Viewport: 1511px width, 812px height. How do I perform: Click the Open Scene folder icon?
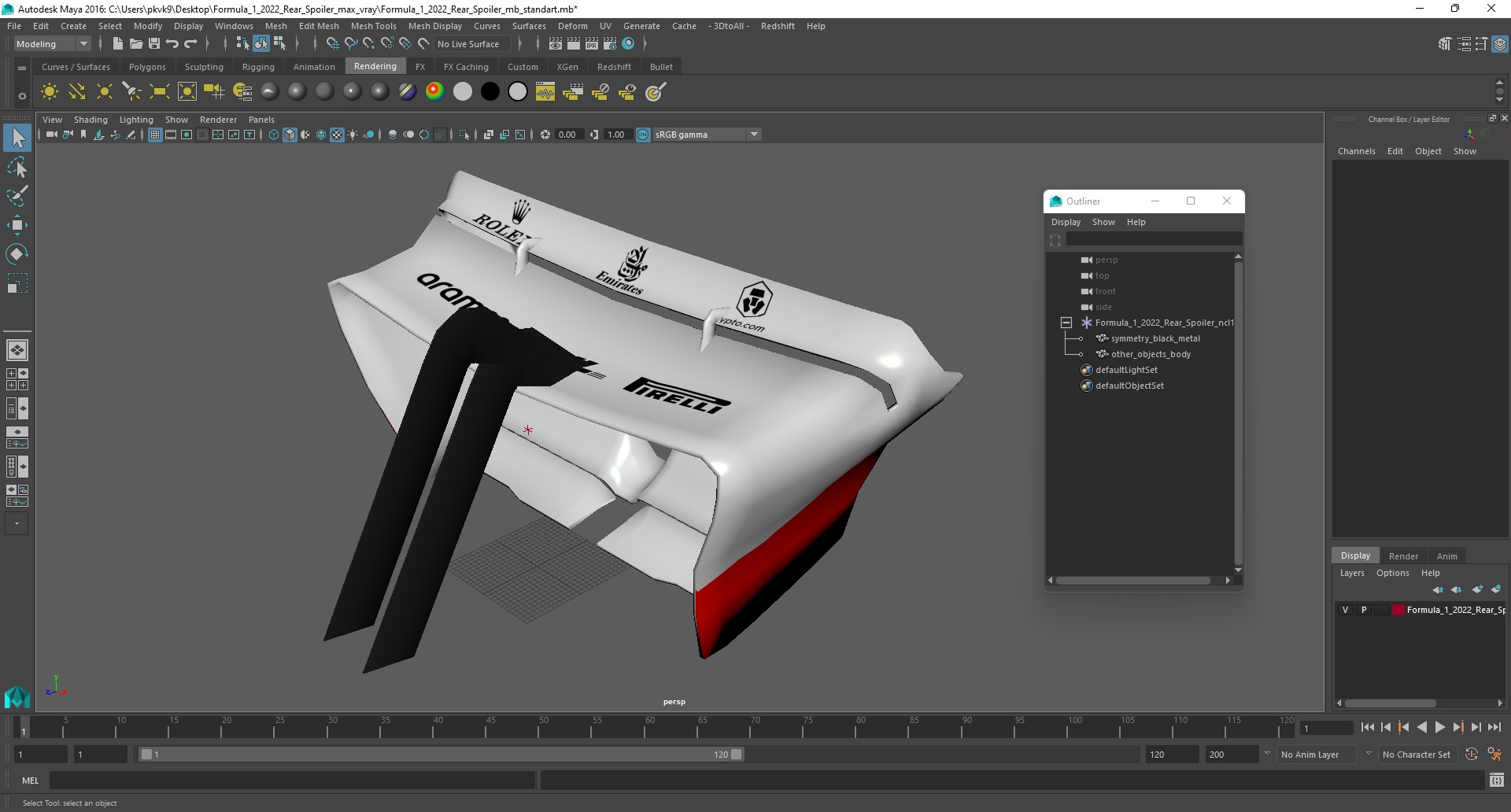click(x=135, y=44)
